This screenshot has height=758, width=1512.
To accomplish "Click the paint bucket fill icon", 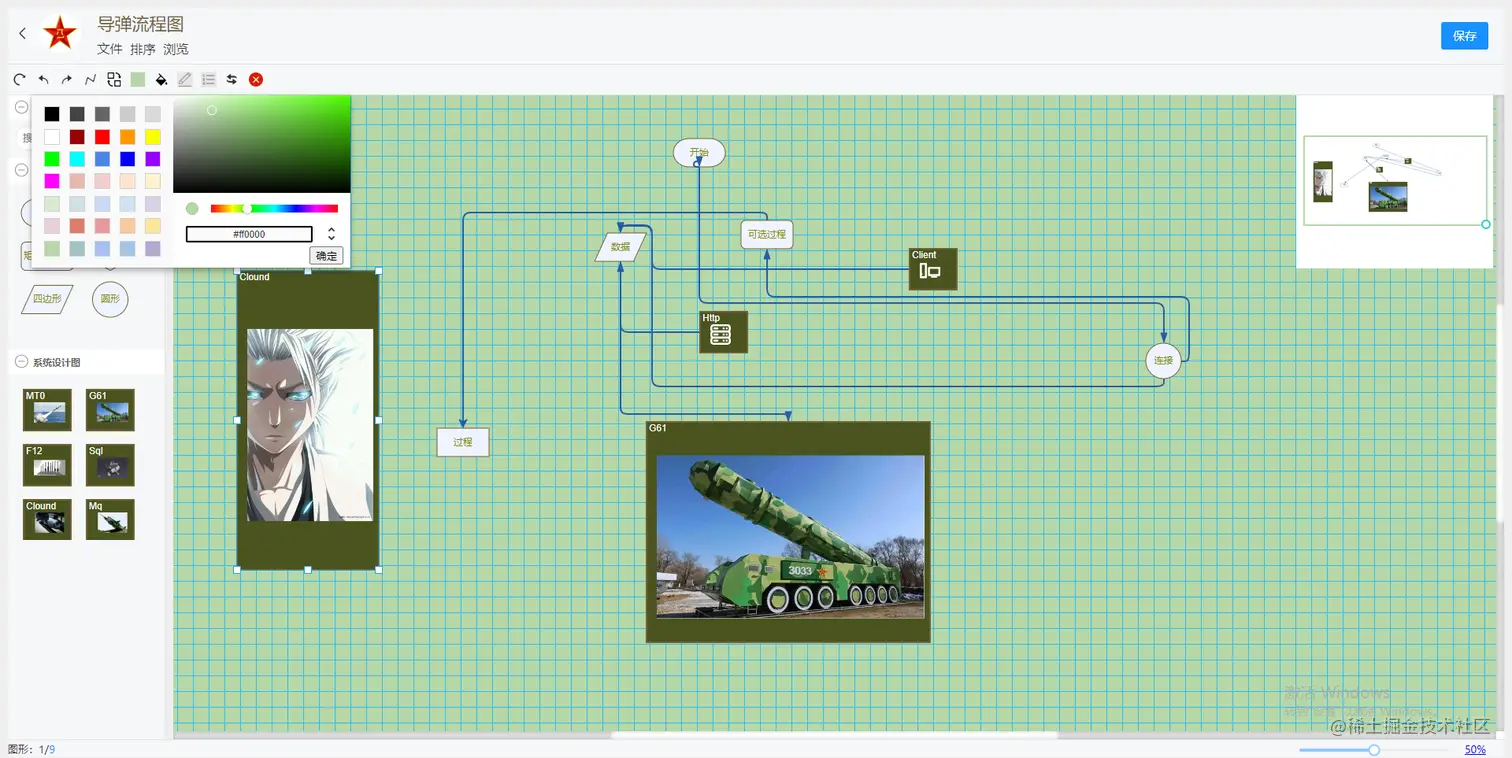I will coord(161,79).
